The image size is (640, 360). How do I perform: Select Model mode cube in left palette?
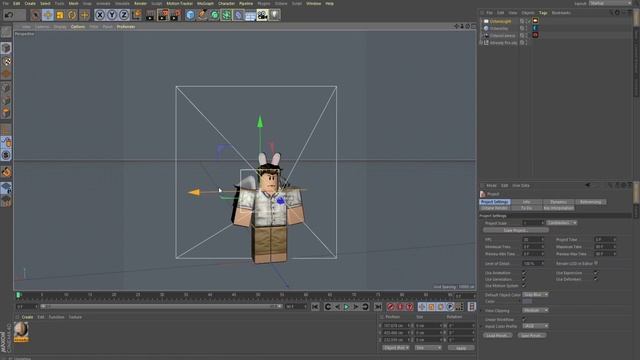(x=6, y=48)
